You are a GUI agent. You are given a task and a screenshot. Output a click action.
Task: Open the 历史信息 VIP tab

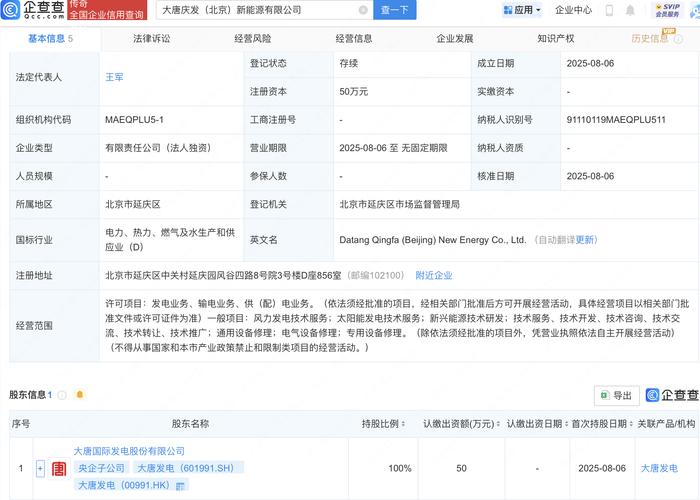point(650,39)
